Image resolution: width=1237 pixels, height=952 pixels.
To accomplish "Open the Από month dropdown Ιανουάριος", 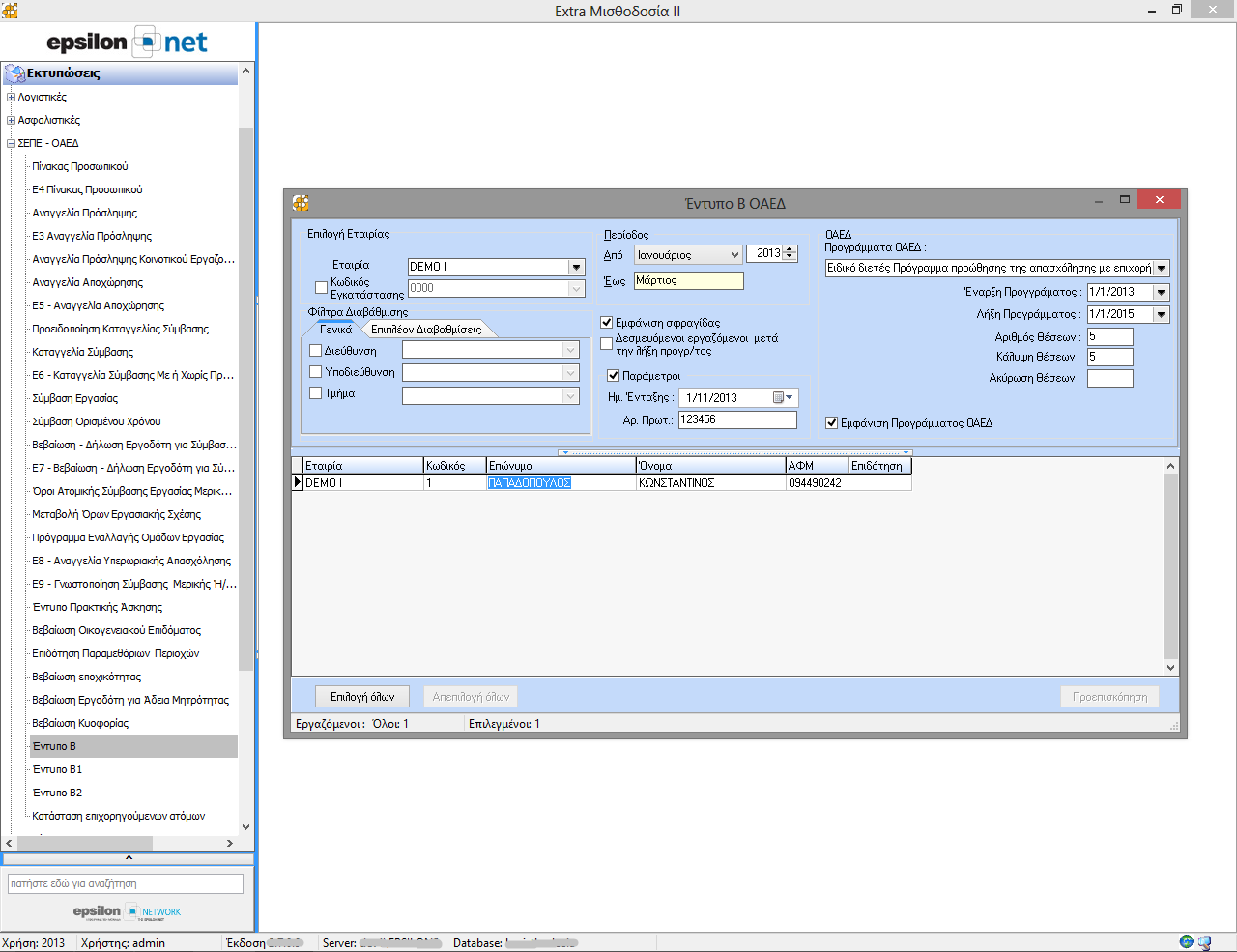I will [x=734, y=255].
